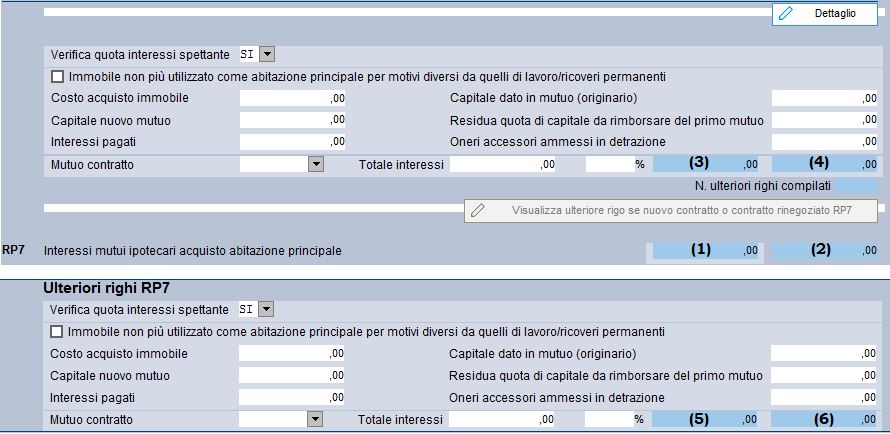
Task: Click the blue field labeled (3)
Action: (x=706, y=165)
